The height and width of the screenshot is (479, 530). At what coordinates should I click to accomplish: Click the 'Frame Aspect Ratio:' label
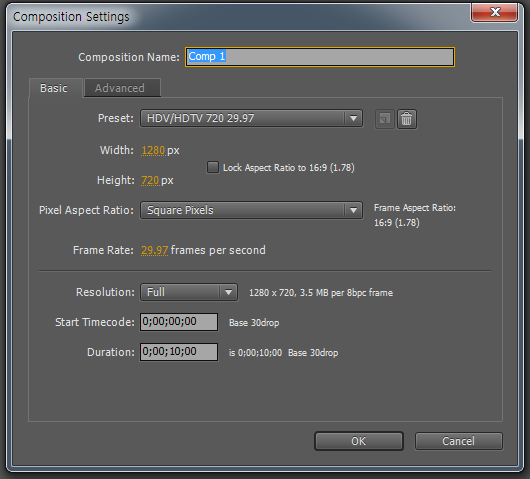pyautogui.click(x=415, y=208)
